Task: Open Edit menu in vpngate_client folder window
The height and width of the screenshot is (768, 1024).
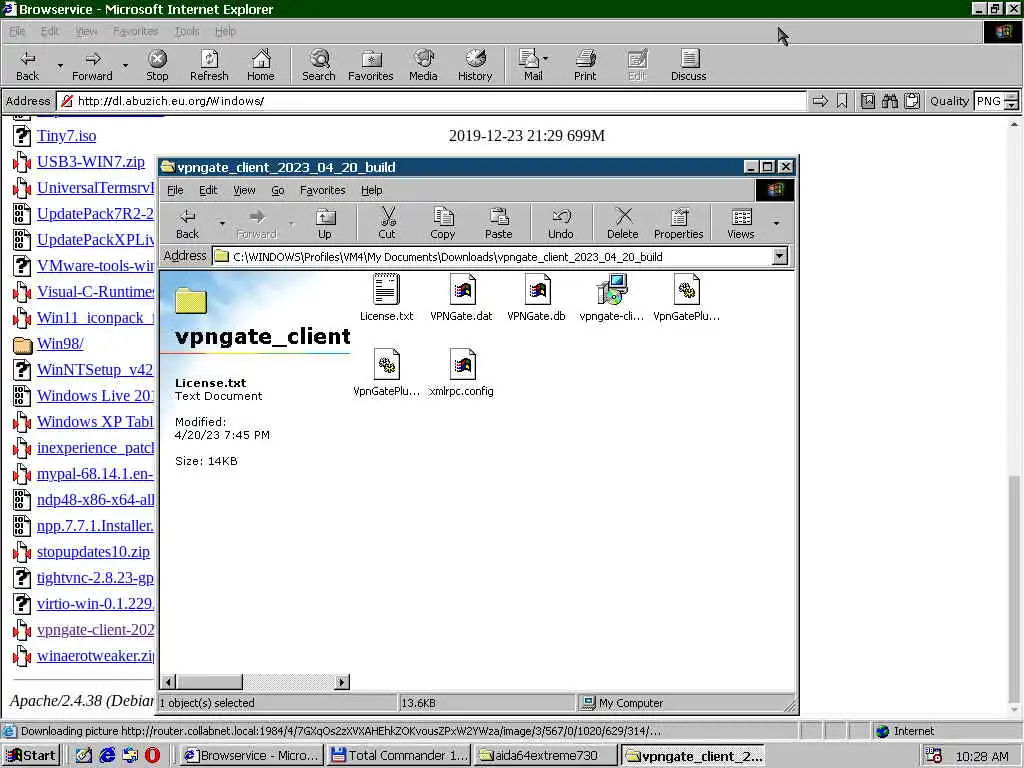Action: [x=208, y=190]
